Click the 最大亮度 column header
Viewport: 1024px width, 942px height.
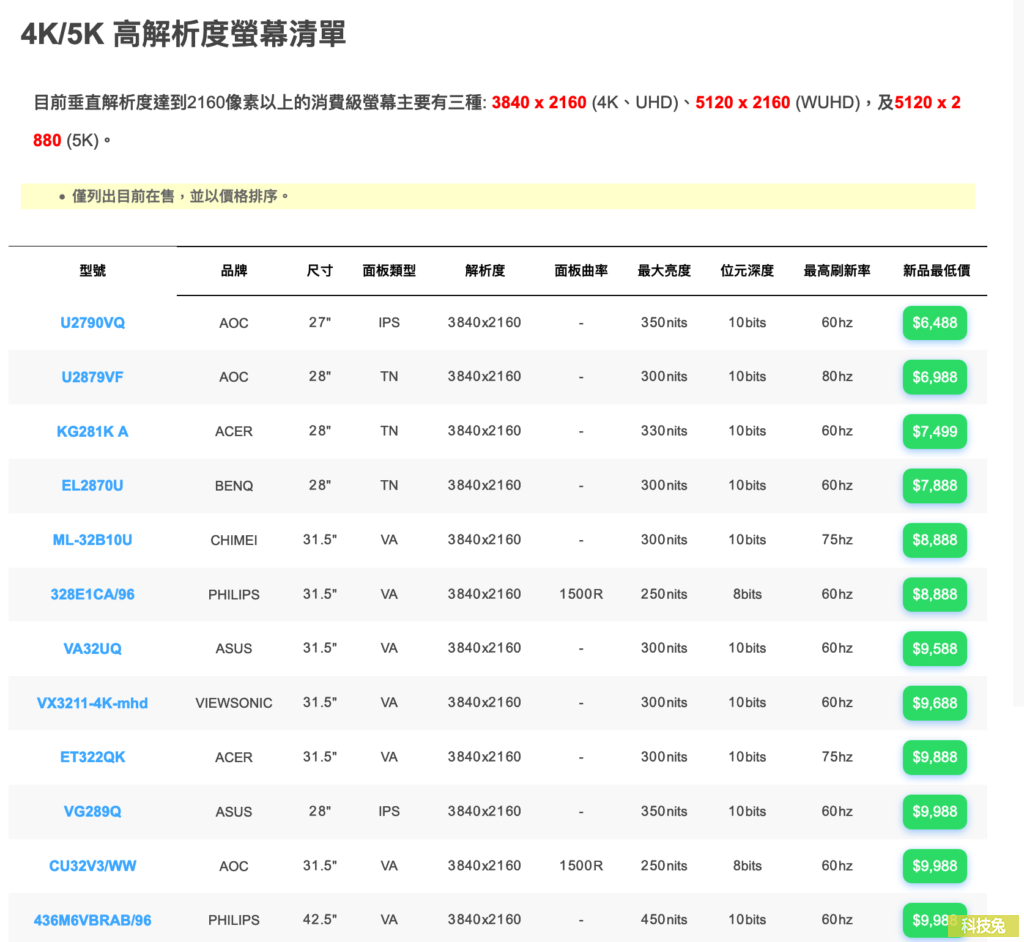(x=664, y=270)
